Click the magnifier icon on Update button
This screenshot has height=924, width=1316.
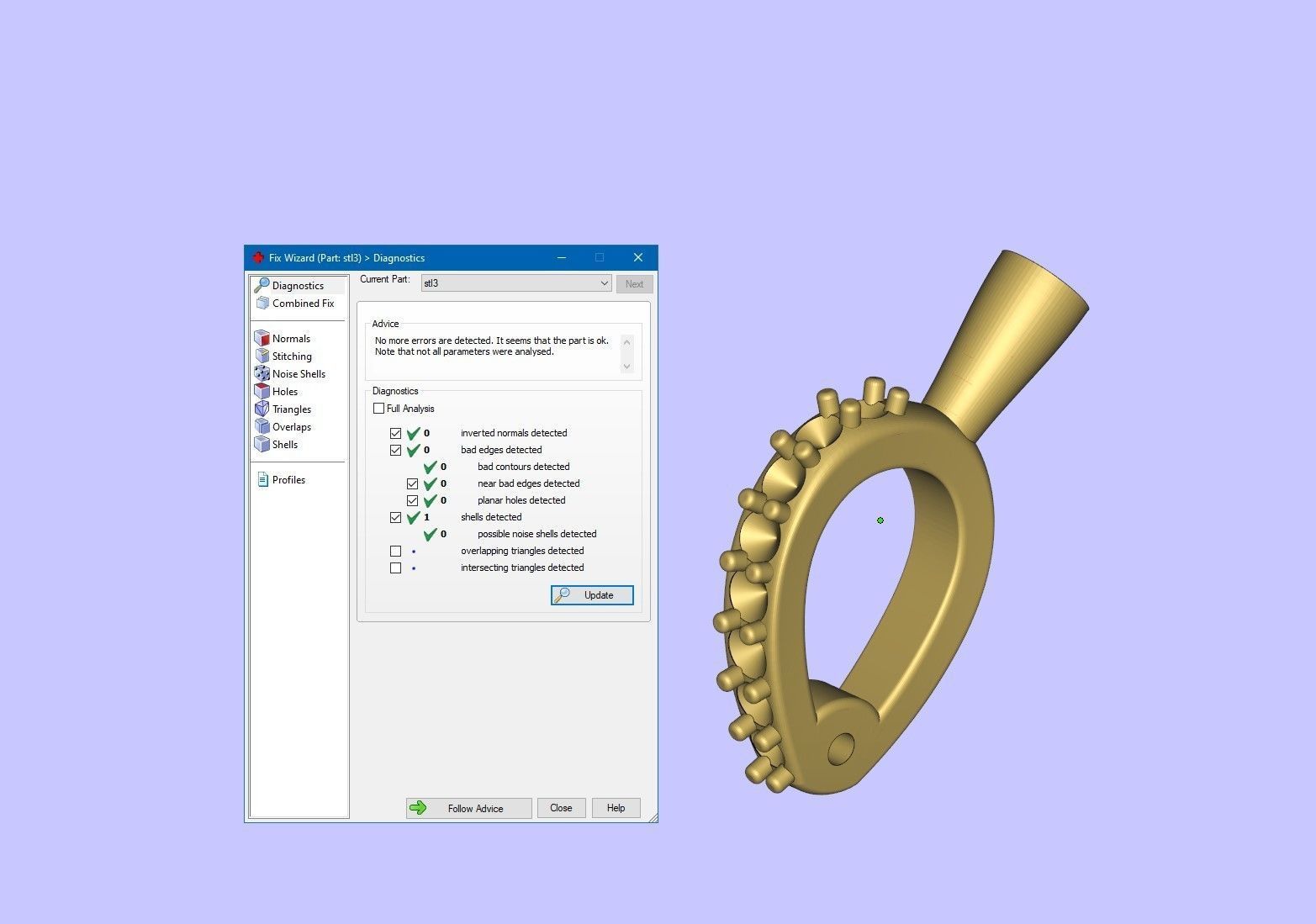pos(563,595)
